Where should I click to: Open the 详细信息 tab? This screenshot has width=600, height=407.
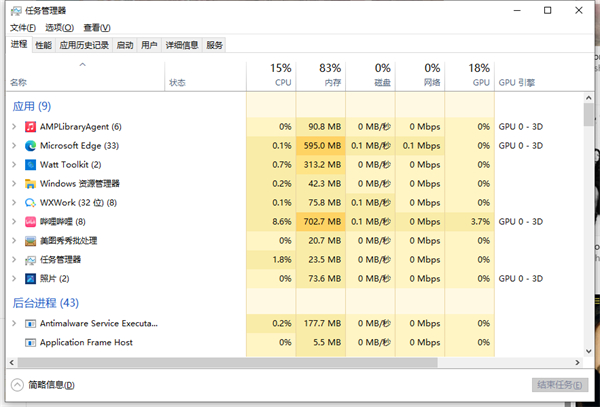tap(181, 45)
